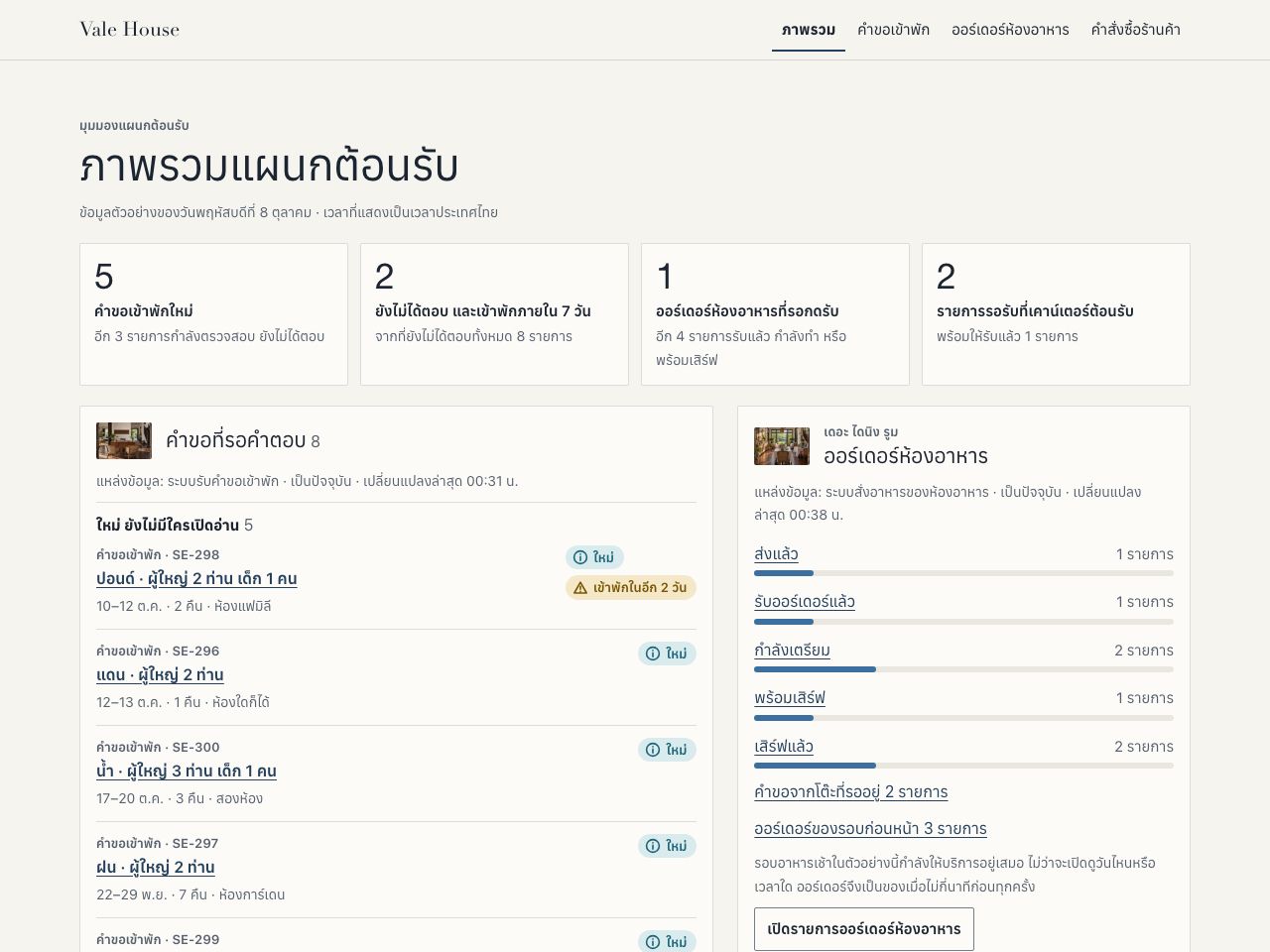
Task: Click the warning icon on เข้าพักในอีก 2 วัน
Action: tap(580, 588)
